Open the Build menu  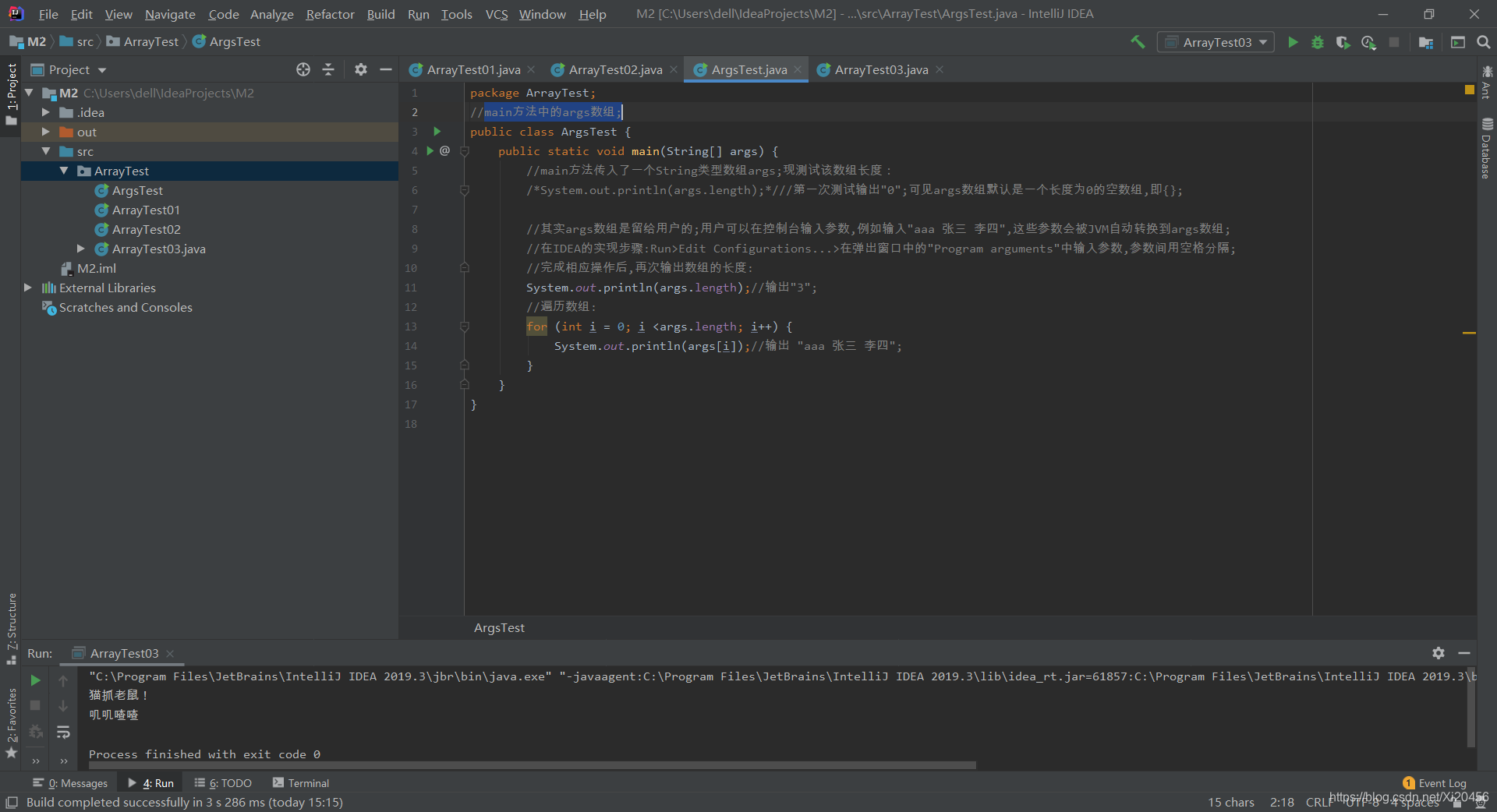point(380,14)
